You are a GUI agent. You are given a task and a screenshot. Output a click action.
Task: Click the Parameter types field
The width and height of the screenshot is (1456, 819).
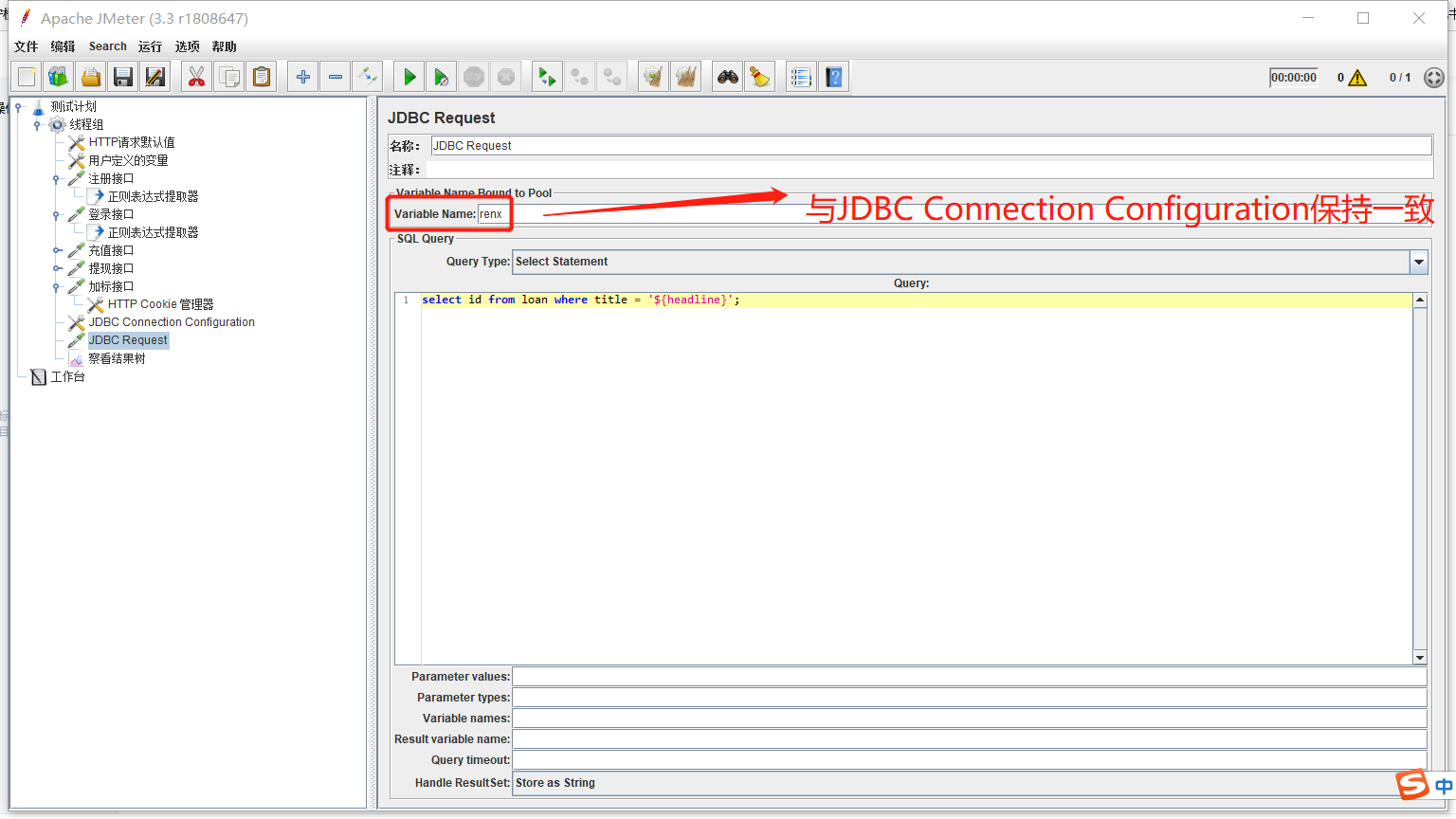(x=970, y=698)
